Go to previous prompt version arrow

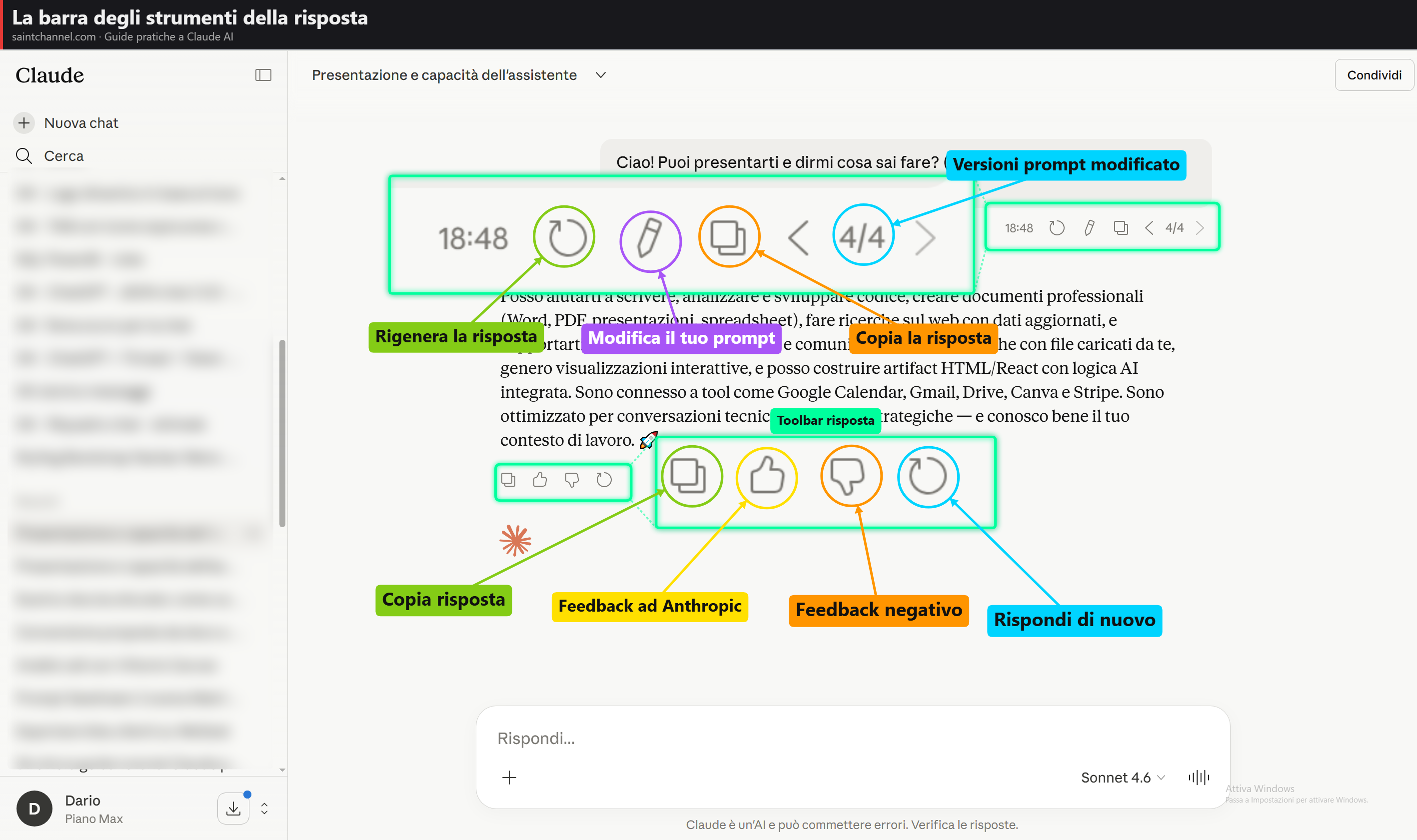click(x=1149, y=228)
